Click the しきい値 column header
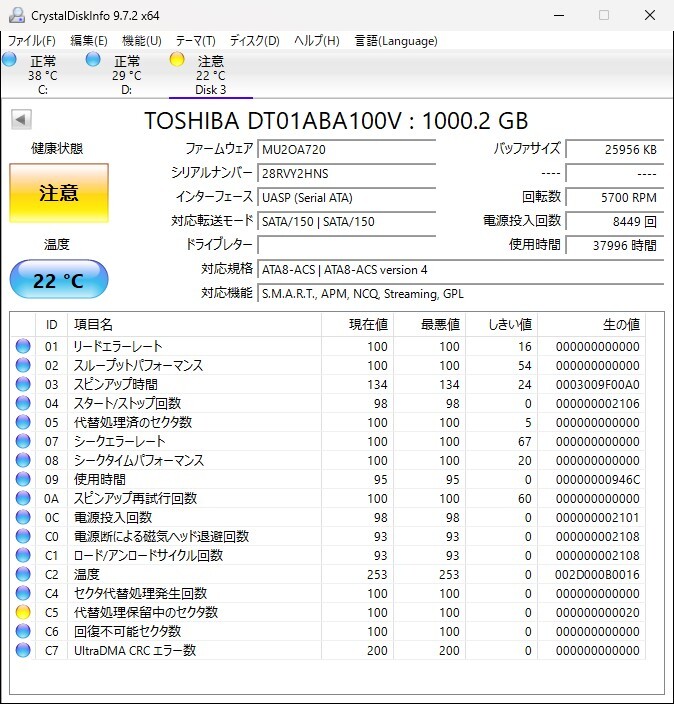The height and width of the screenshot is (704, 674). click(502, 325)
